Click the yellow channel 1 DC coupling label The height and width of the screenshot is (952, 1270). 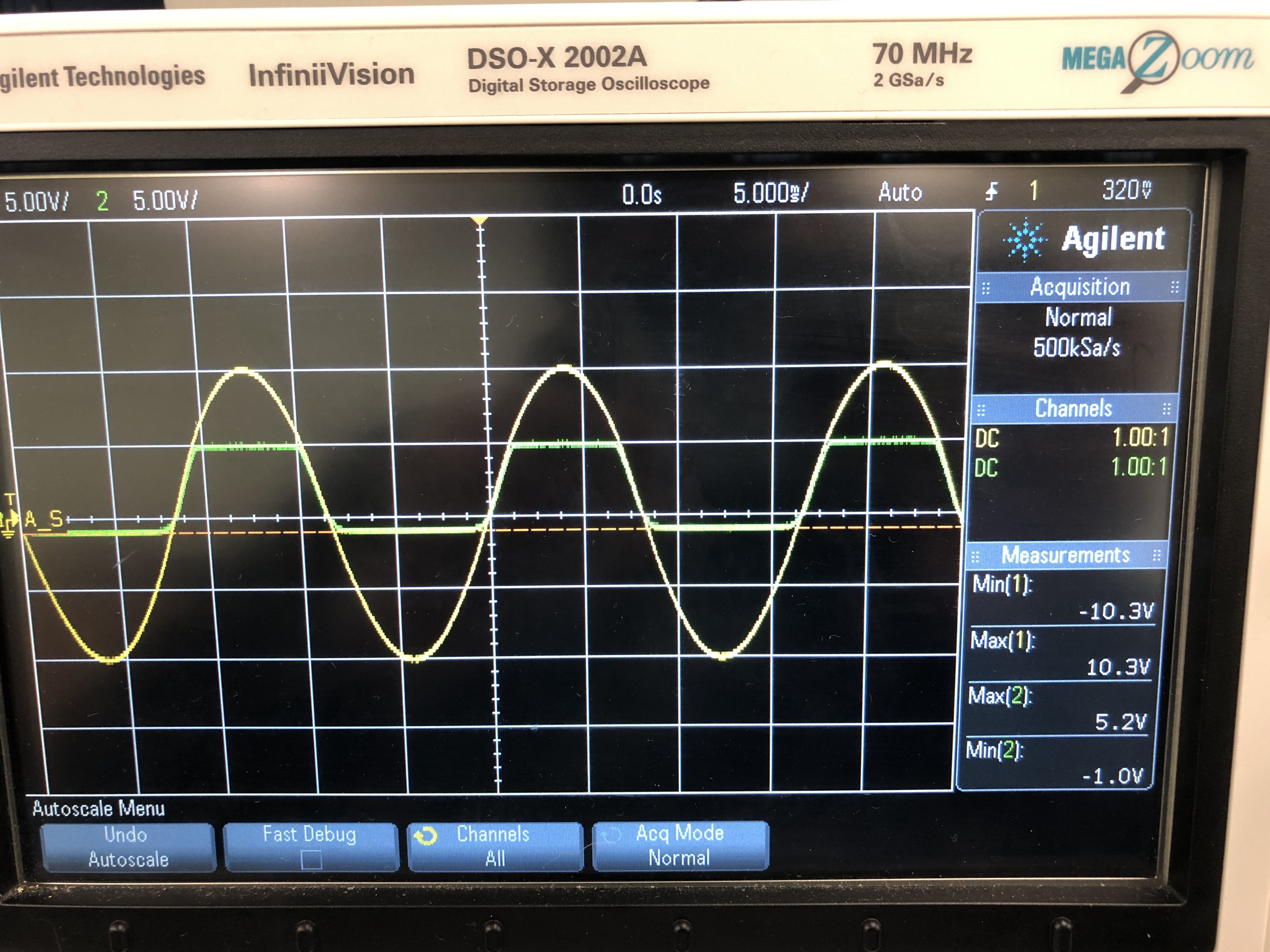[x=987, y=439]
